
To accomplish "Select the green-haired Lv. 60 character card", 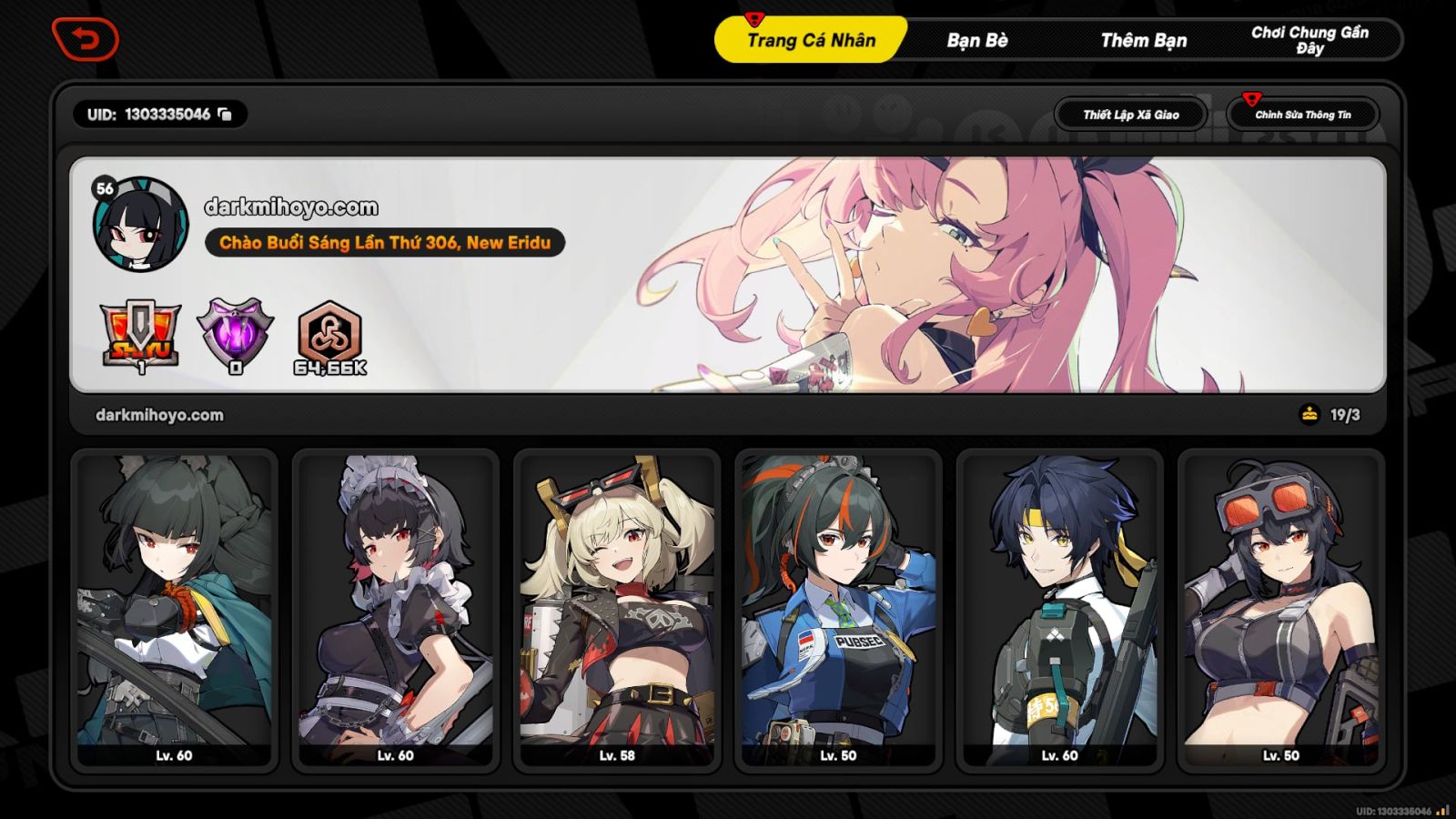I will pyautogui.click(x=174, y=611).
